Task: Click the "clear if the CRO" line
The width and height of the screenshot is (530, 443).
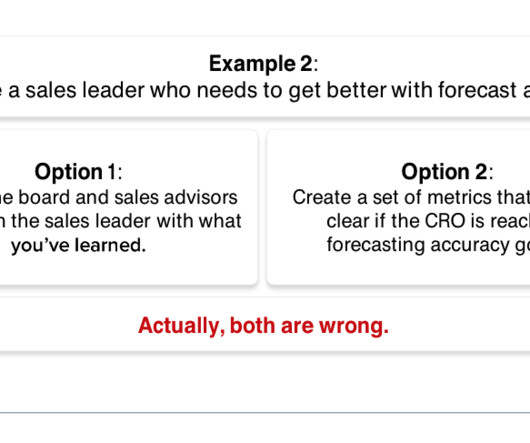Action: pos(428,221)
